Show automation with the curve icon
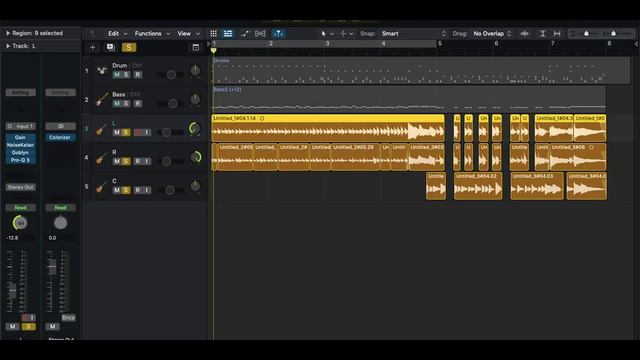The height and width of the screenshot is (360, 640). [x=244, y=33]
